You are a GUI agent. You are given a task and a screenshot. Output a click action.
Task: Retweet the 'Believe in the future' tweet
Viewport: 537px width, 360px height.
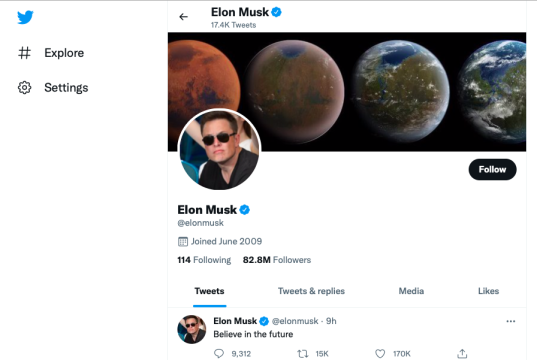[303, 353]
